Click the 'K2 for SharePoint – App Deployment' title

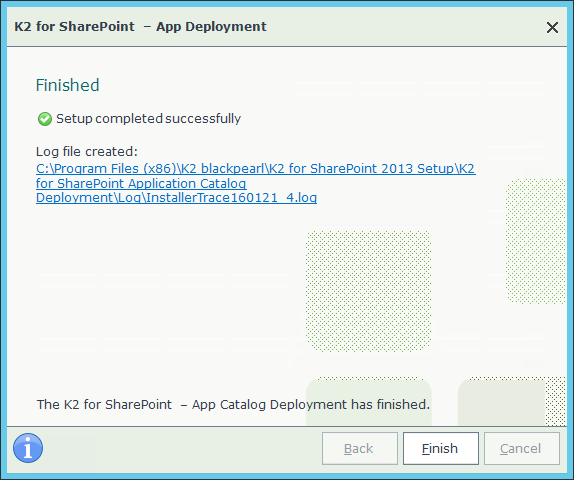click(x=140, y=27)
